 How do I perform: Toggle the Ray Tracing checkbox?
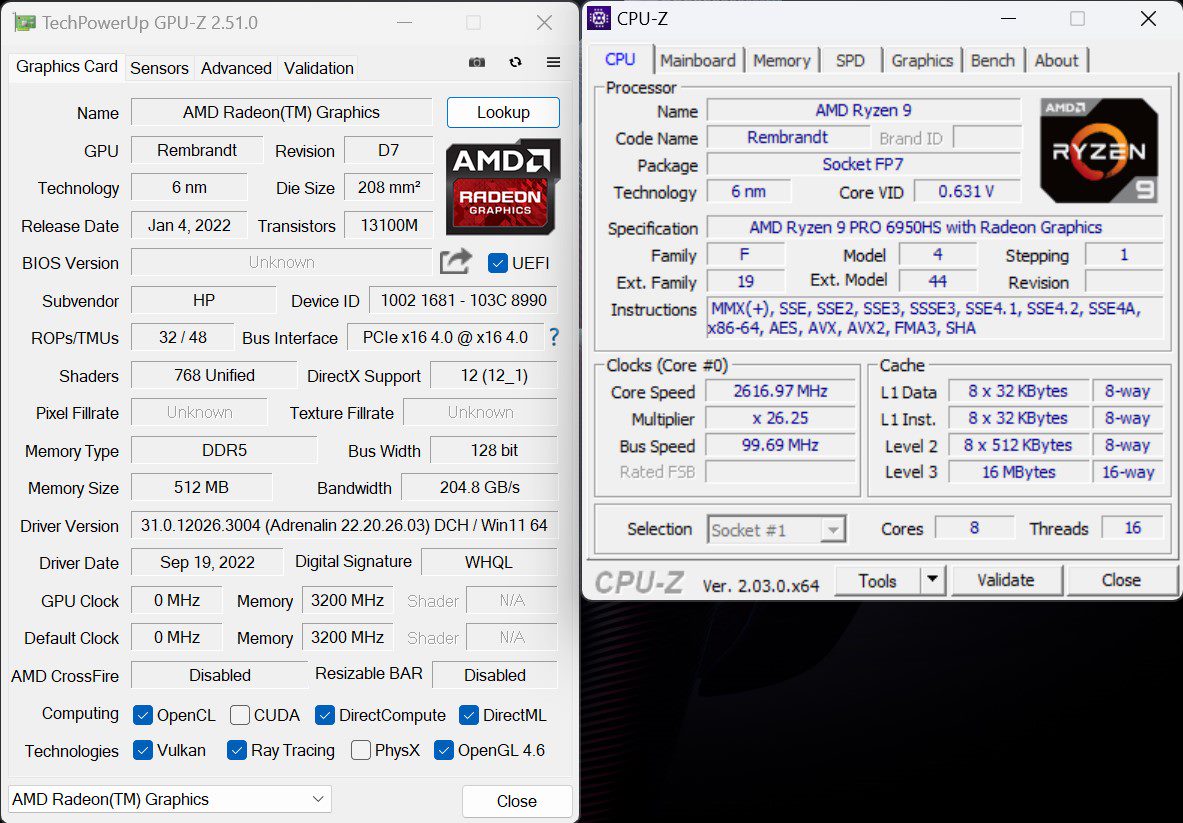click(x=237, y=750)
